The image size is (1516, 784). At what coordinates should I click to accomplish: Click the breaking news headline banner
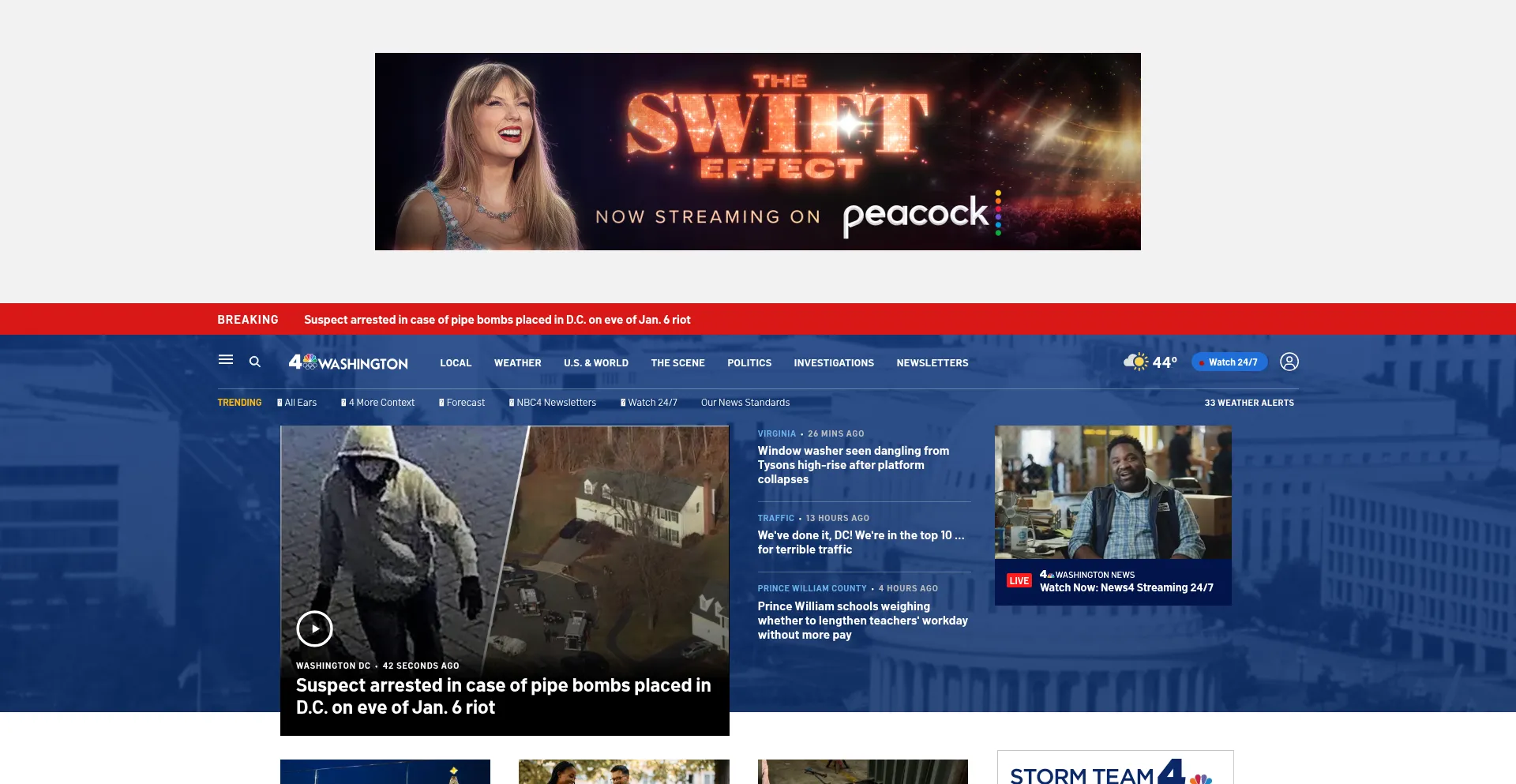click(x=497, y=320)
